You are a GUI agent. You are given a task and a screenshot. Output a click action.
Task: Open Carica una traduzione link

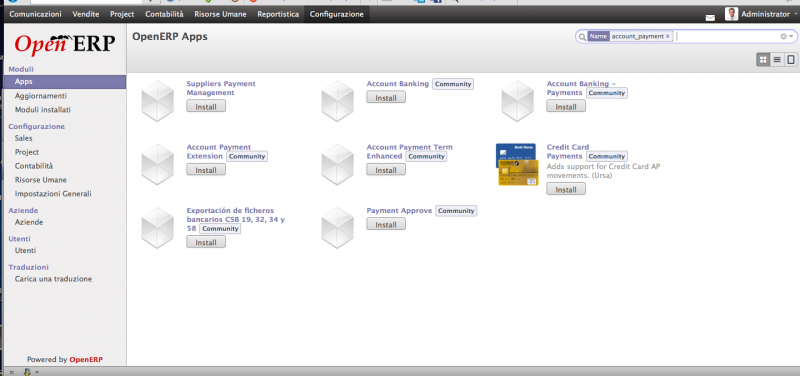click(54, 279)
